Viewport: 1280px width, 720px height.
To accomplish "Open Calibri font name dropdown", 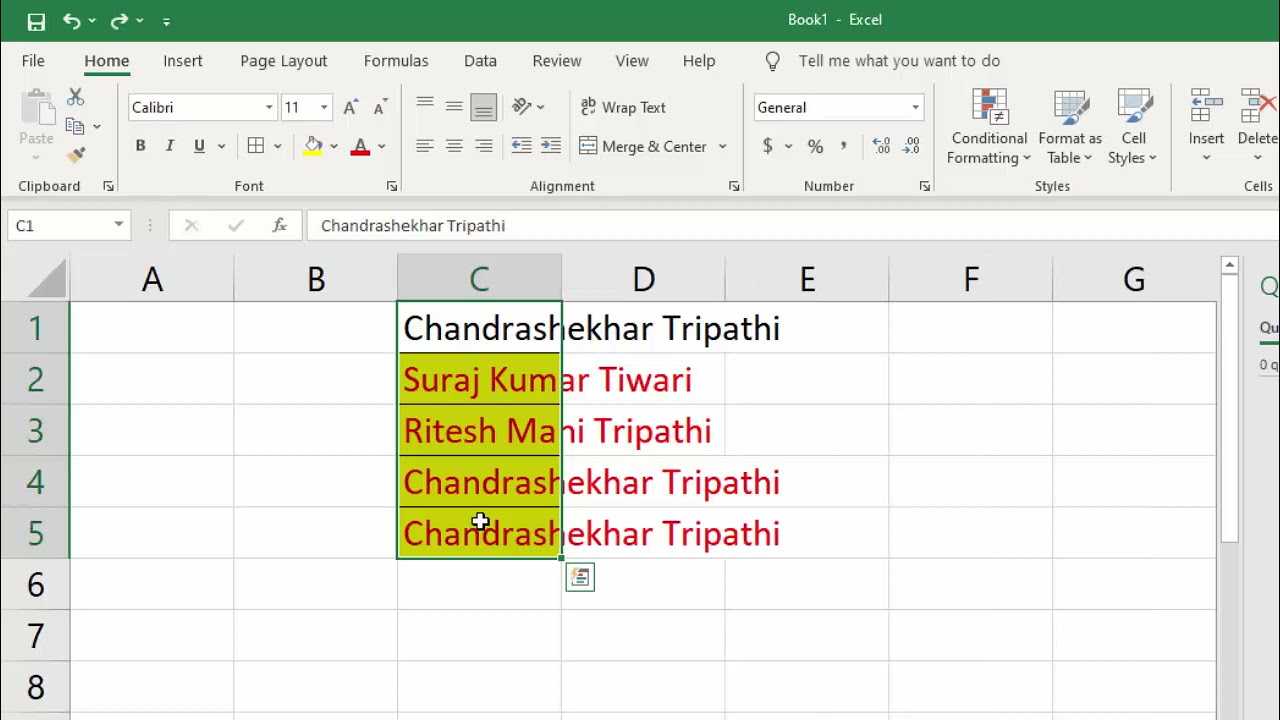I will (269, 107).
